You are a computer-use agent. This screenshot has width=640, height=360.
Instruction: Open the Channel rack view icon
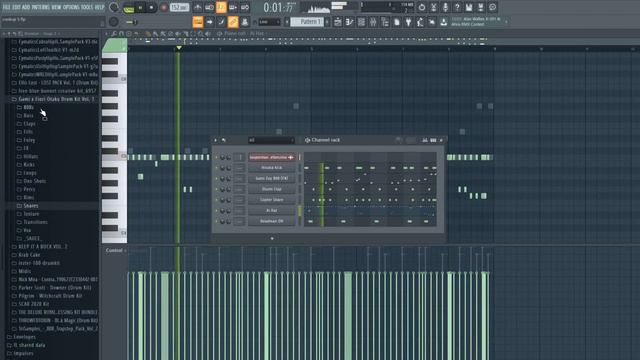pyautogui.click(x=361, y=22)
